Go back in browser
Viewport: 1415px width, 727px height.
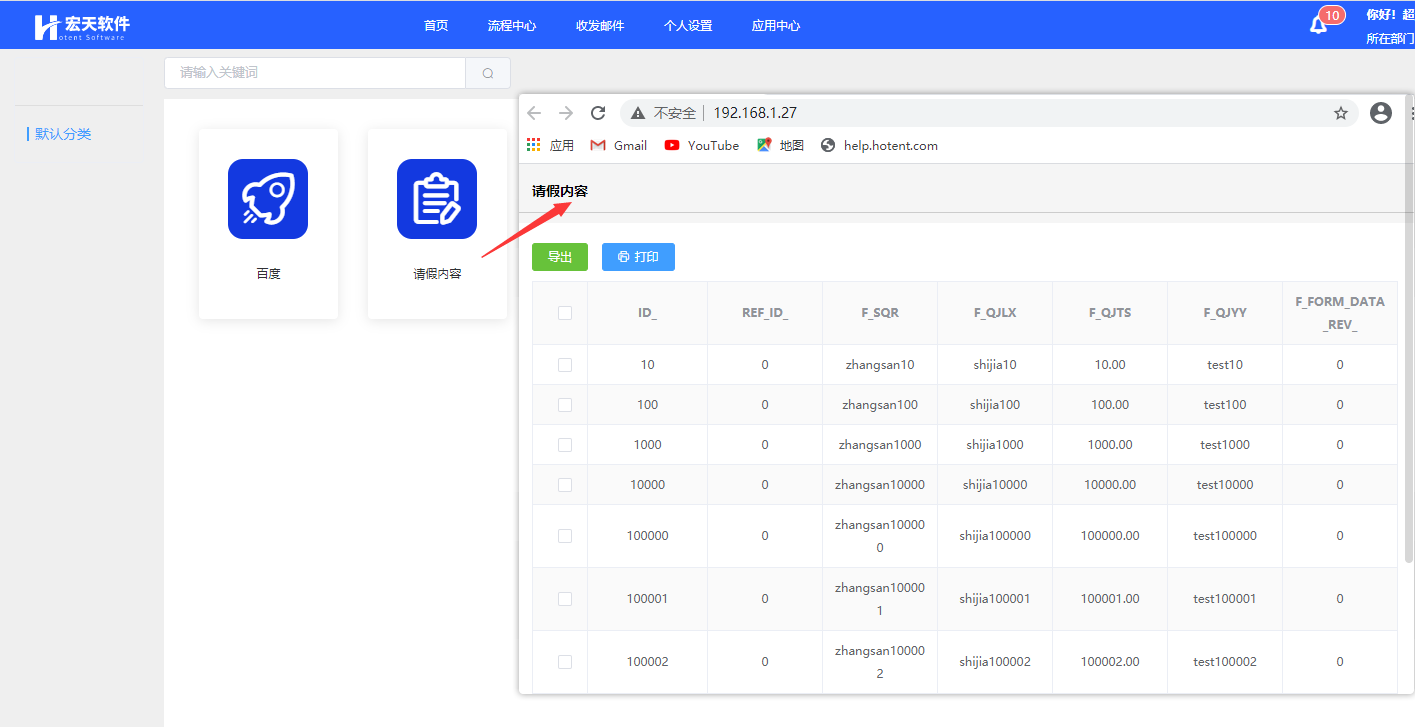coord(534,113)
